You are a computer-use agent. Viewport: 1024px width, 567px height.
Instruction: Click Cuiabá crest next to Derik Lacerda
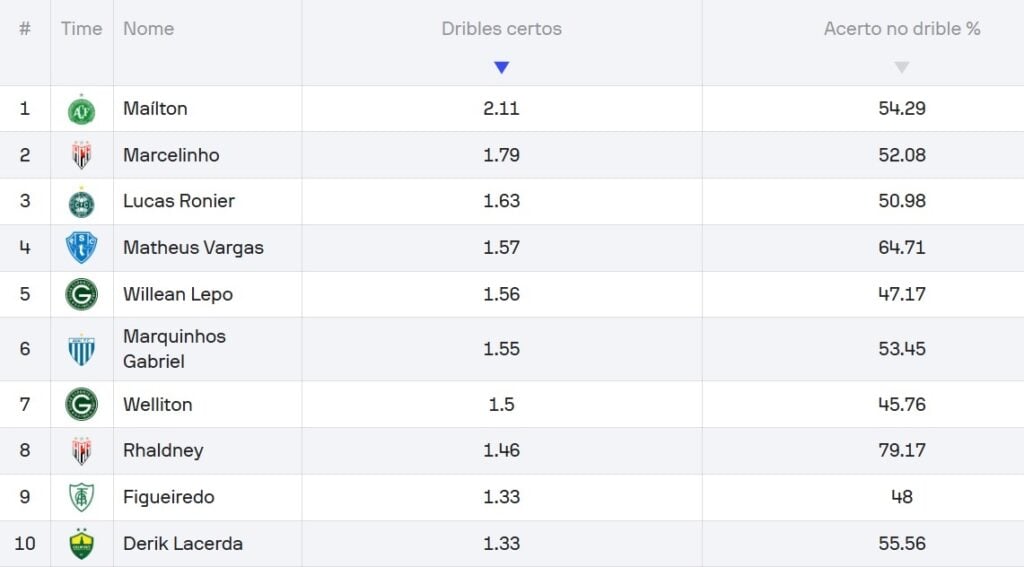(82, 543)
